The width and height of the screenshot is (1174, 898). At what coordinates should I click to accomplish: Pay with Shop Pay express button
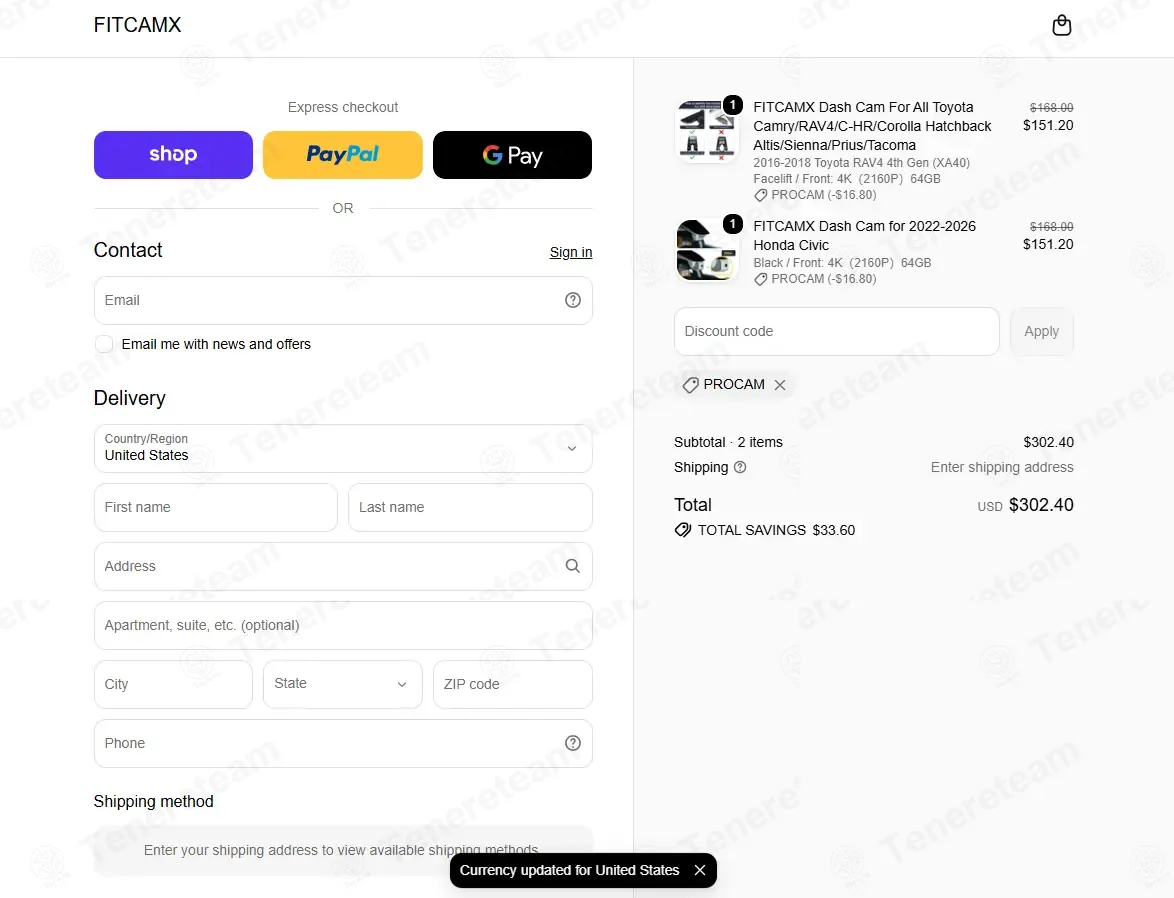click(x=173, y=155)
